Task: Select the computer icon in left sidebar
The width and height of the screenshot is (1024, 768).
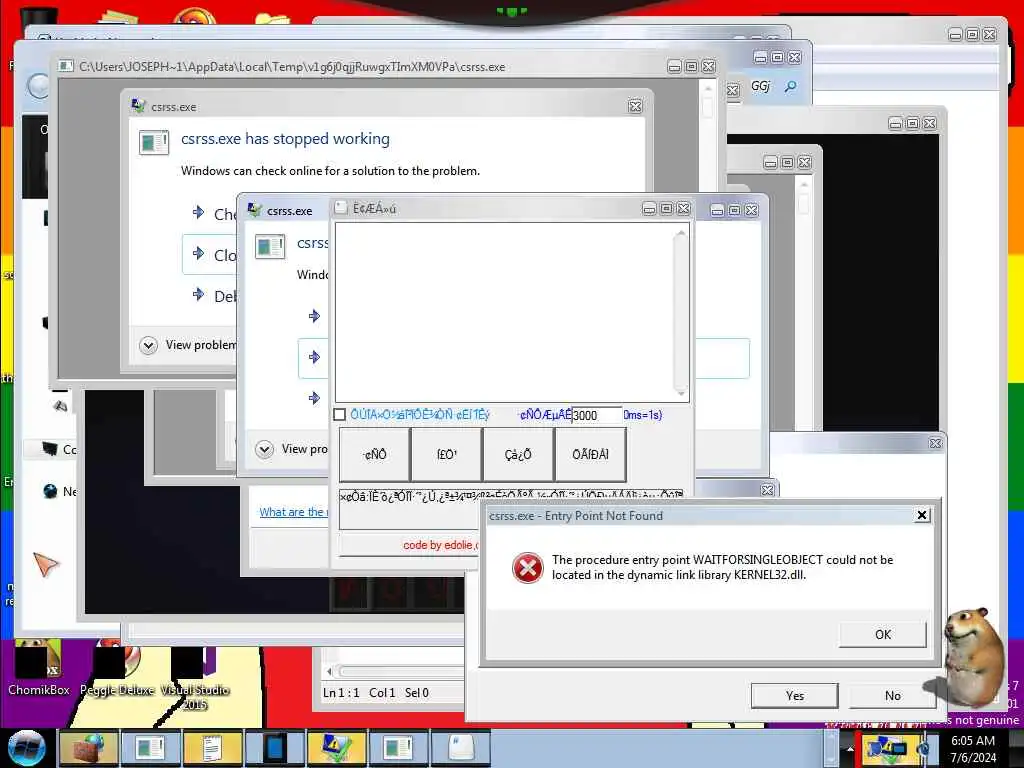Action: [50, 449]
